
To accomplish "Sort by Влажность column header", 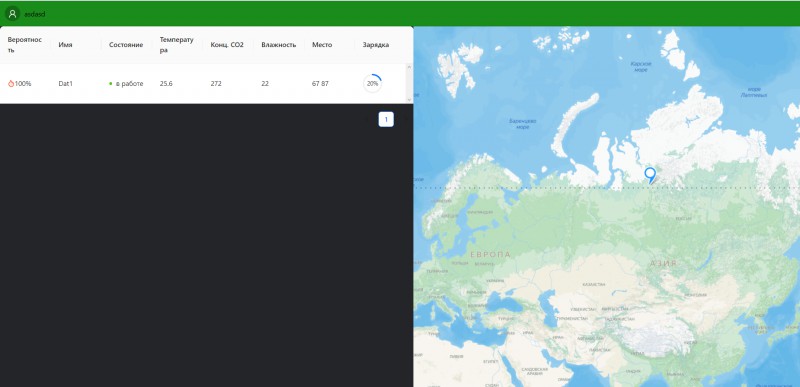I will (x=279, y=44).
